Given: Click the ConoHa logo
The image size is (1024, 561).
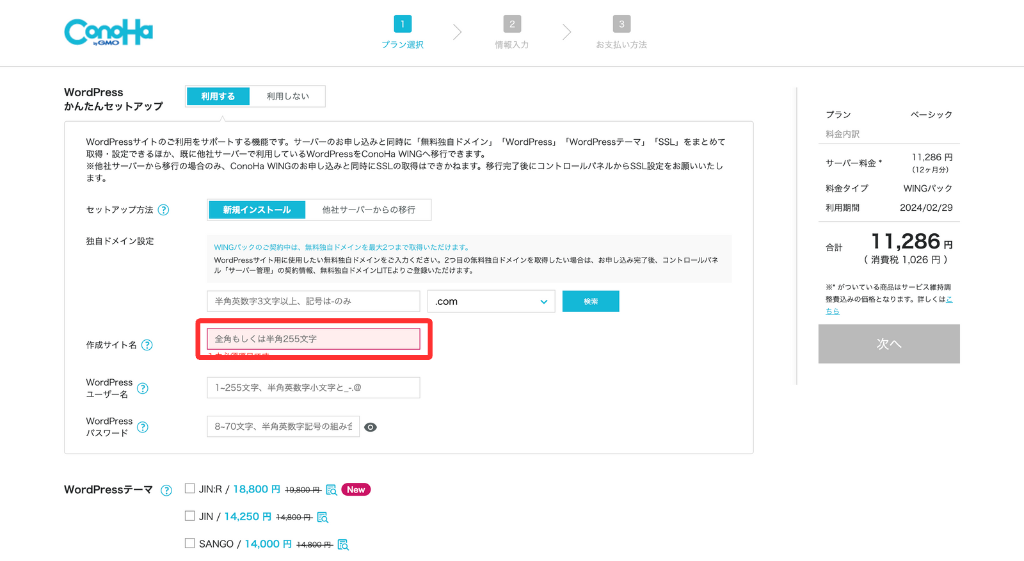Looking at the screenshot, I should (108, 32).
